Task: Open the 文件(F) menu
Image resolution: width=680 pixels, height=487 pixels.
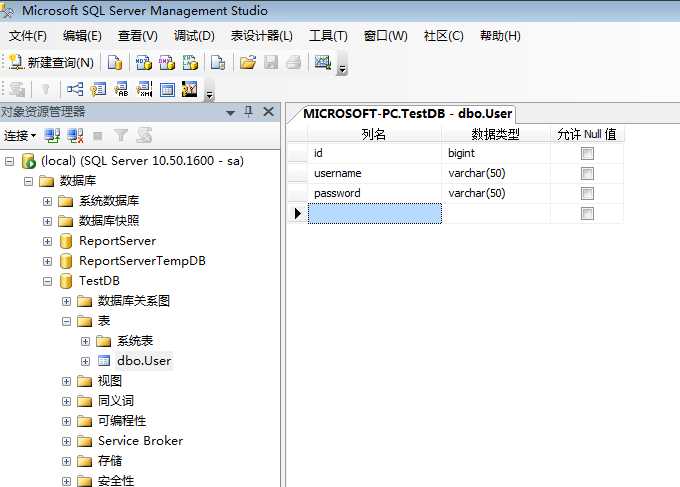Action: coord(28,36)
